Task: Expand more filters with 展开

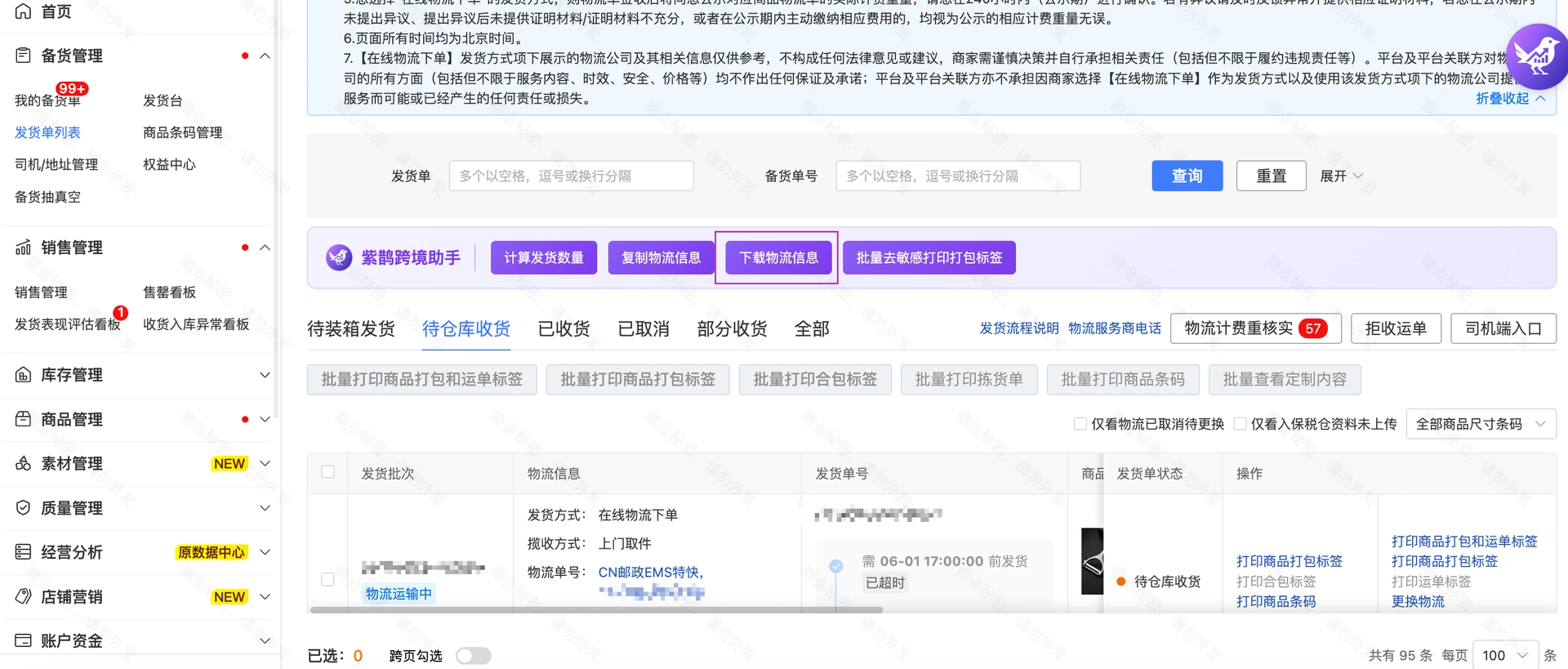Action: coord(1341,176)
